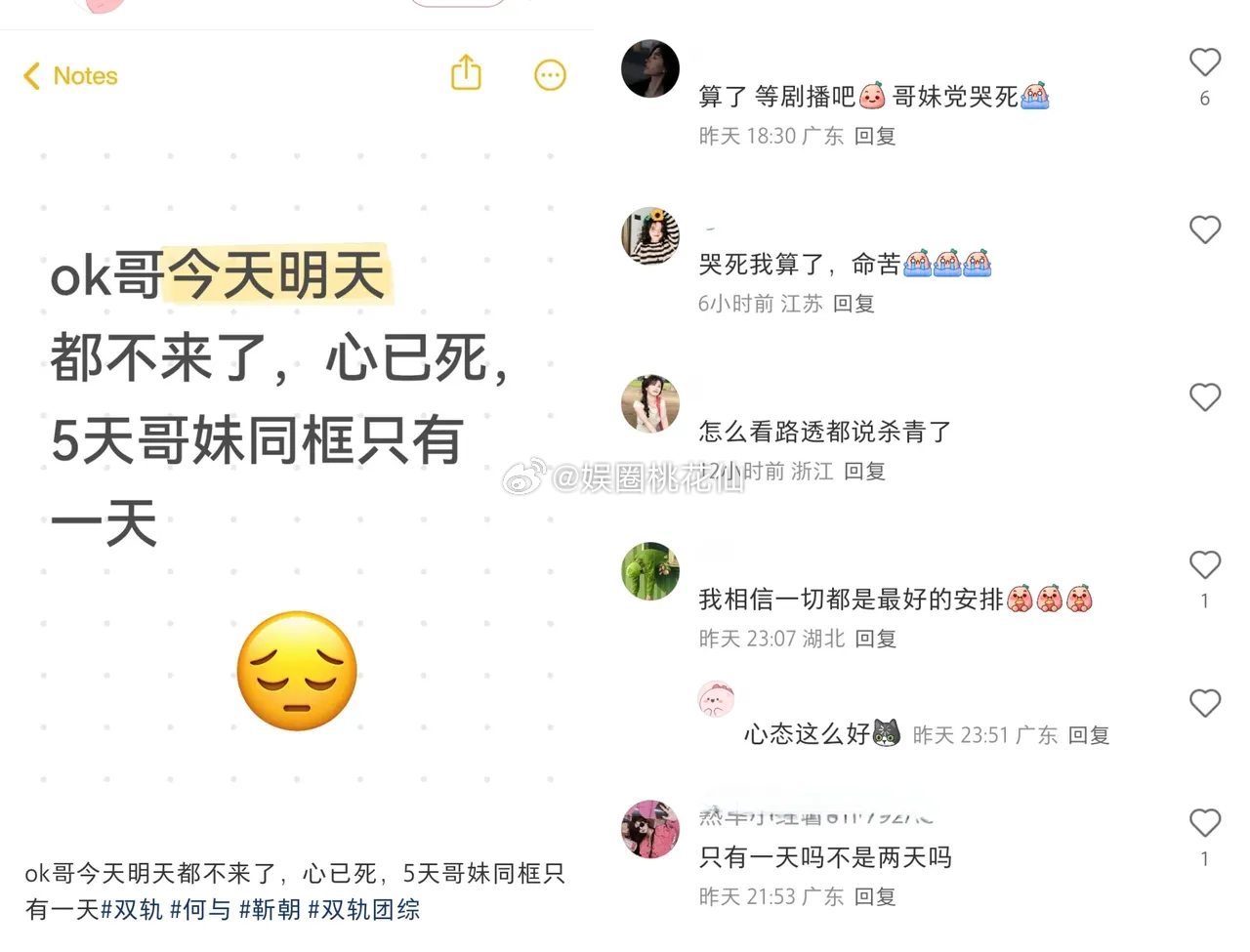
Task: Open the hashtag #双轨团综
Action: click(363, 910)
